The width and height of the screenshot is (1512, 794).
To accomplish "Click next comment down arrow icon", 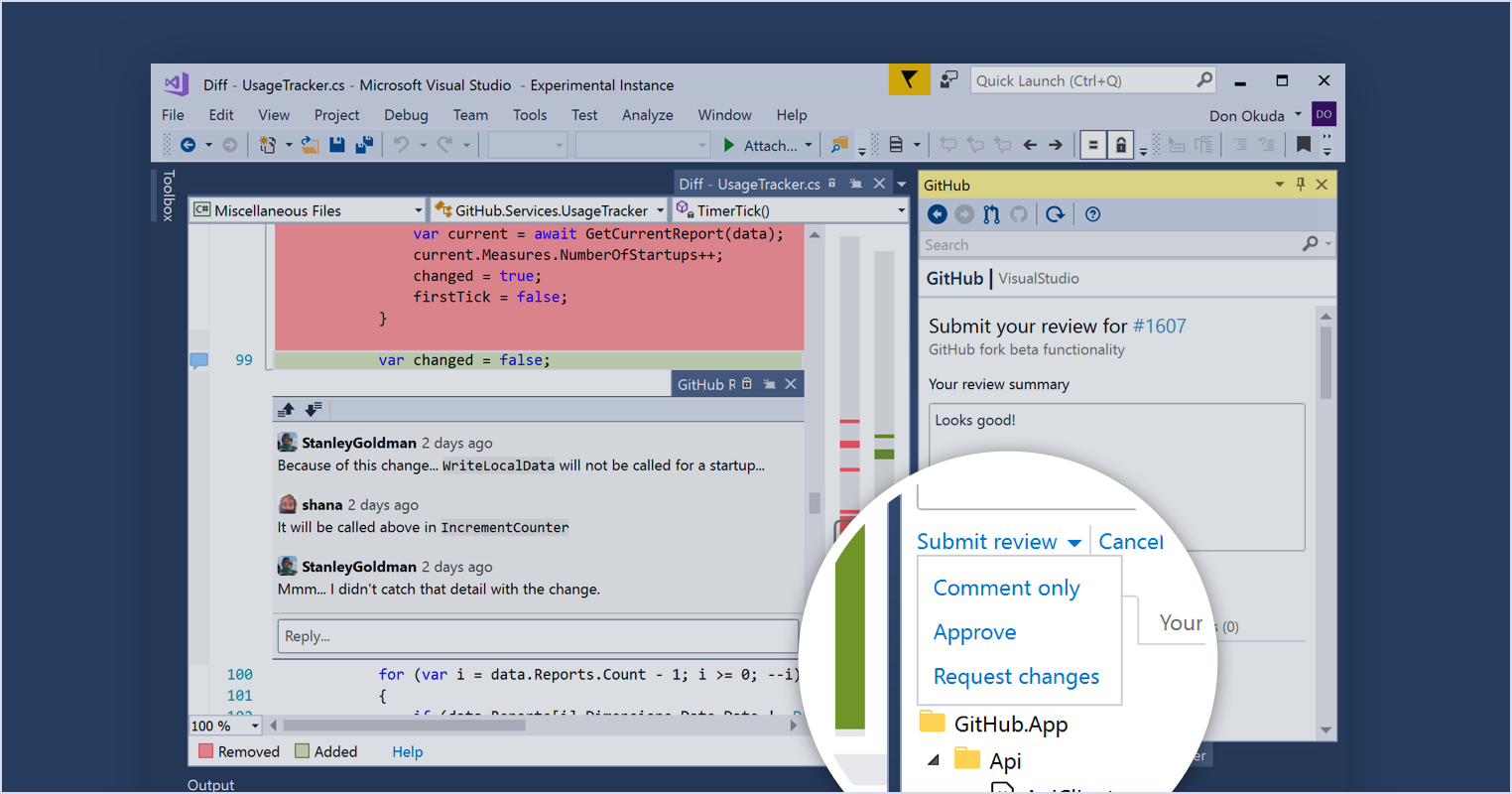I will pos(314,409).
